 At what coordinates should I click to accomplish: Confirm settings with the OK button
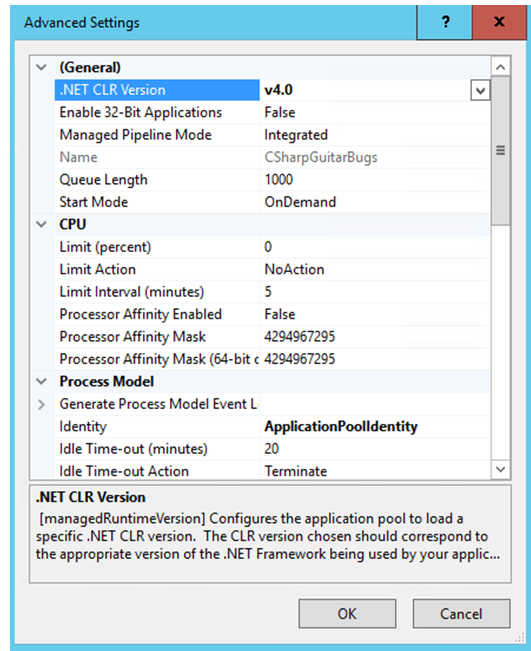[347, 614]
